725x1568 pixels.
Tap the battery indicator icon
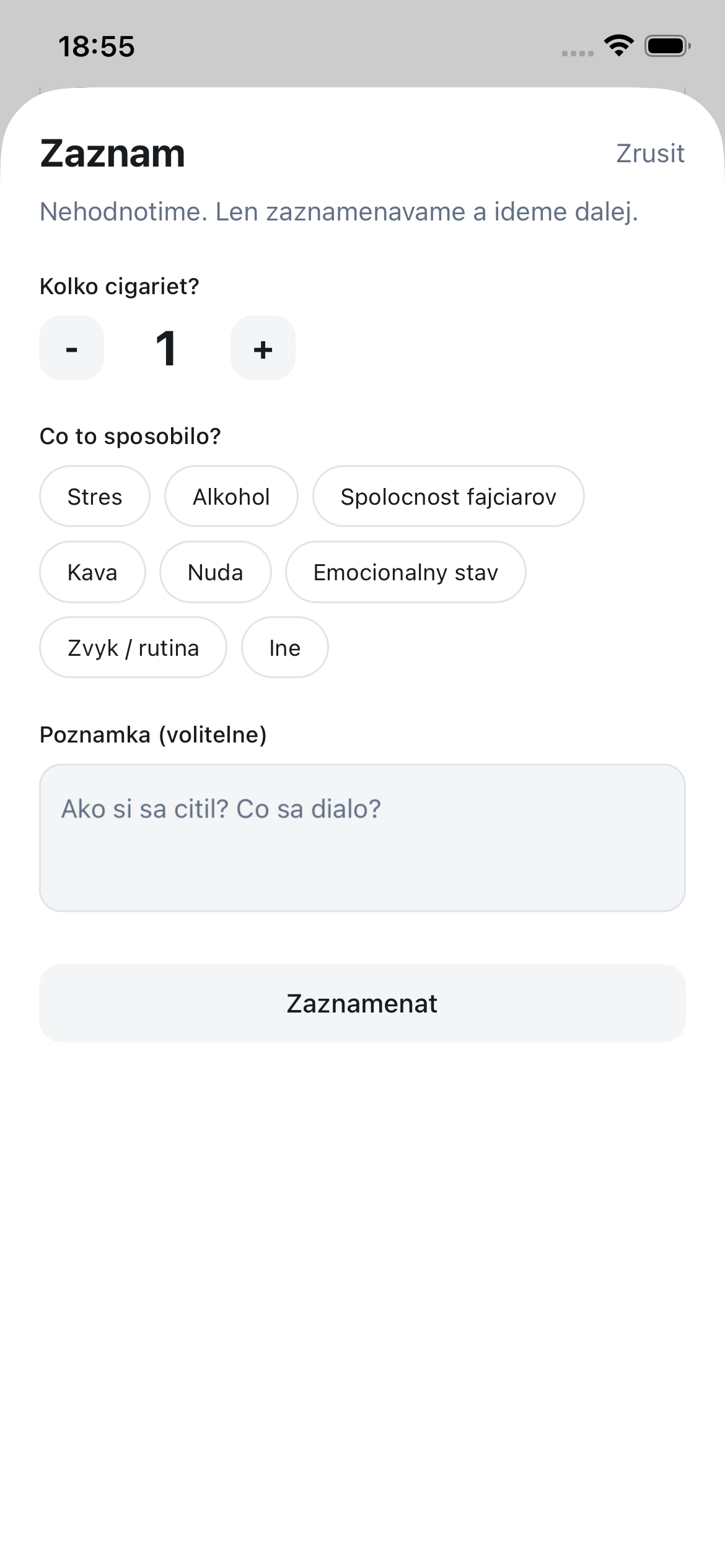(667, 46)
